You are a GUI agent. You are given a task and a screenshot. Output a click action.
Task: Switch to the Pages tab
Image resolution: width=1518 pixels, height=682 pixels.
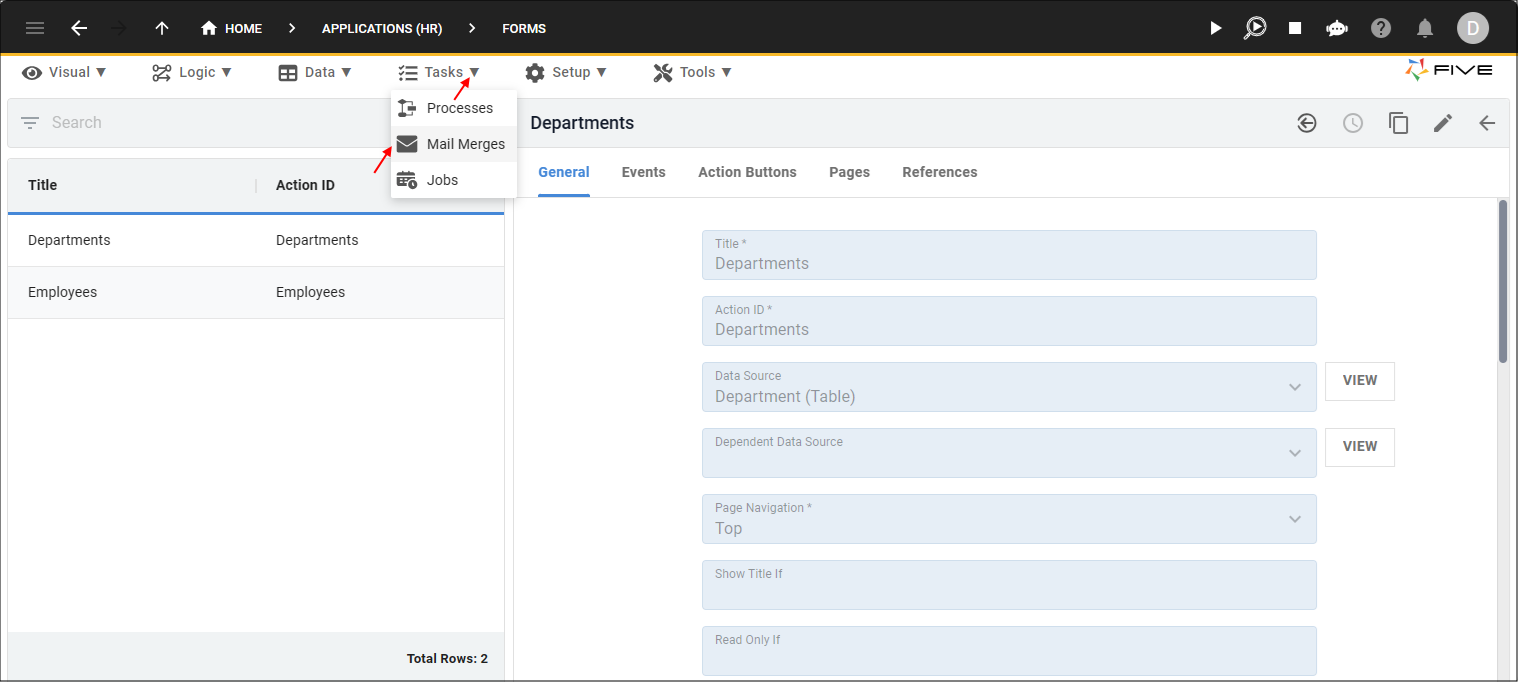tap(849, 172)
